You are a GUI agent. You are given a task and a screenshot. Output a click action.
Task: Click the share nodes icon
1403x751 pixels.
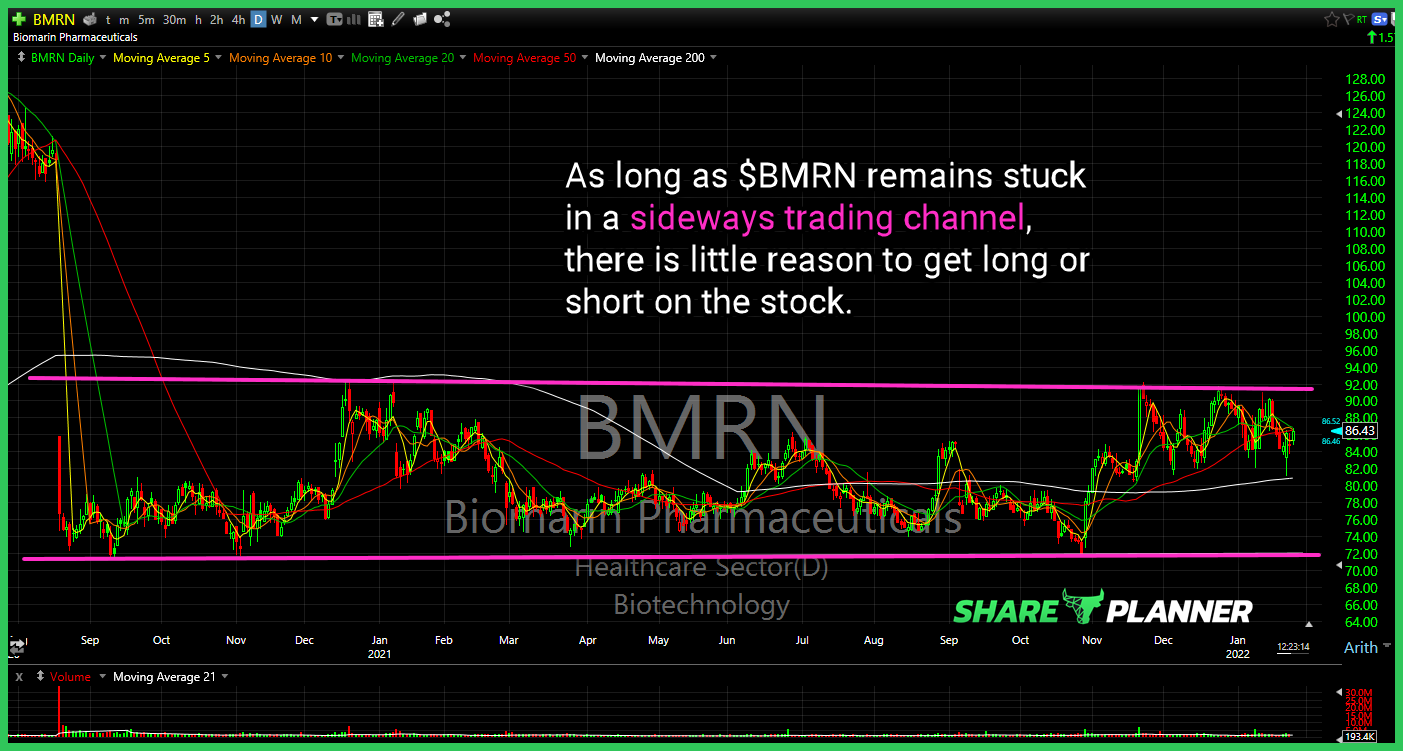pos(442,20)
